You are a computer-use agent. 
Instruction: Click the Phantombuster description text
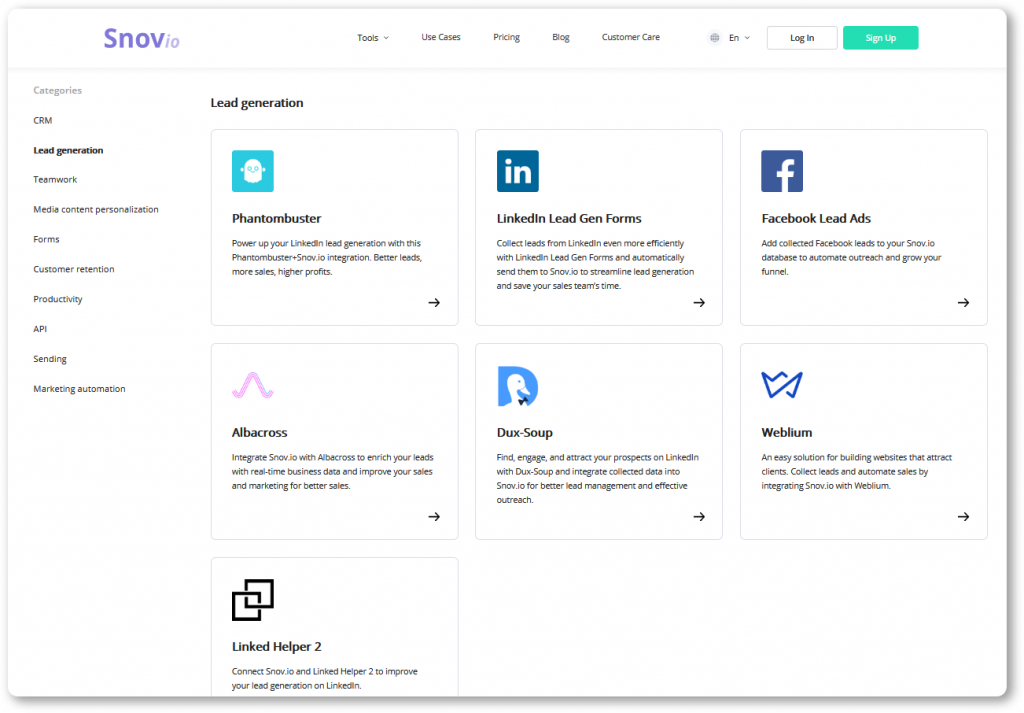tap(327, 257)
